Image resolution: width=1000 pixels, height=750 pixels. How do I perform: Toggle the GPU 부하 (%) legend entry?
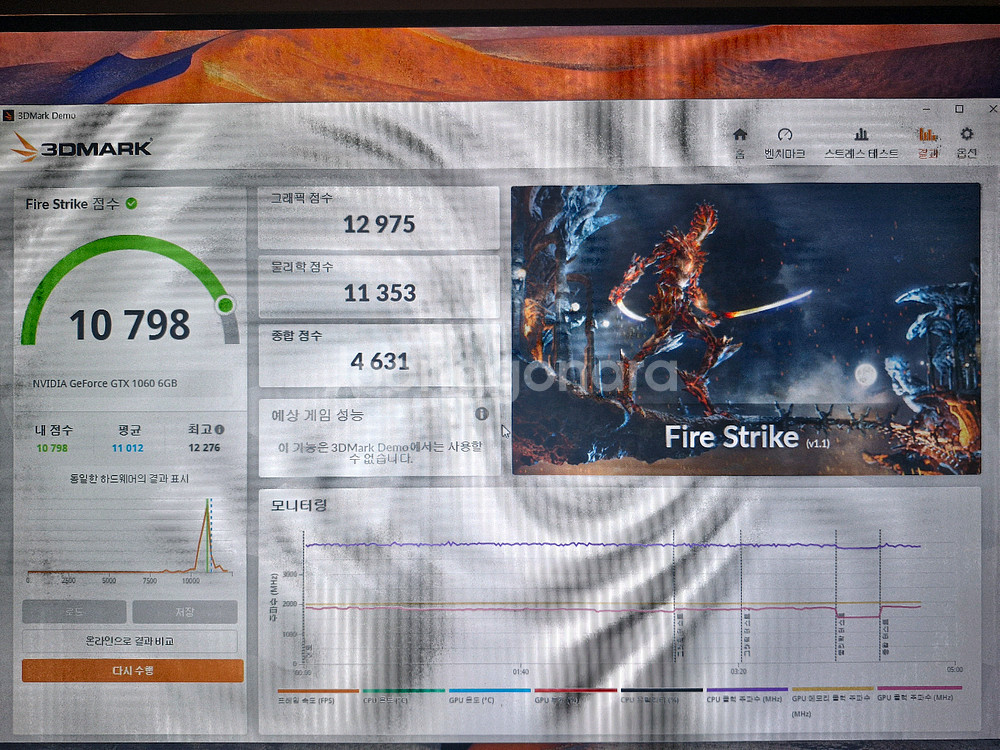[x=575, y=696]
